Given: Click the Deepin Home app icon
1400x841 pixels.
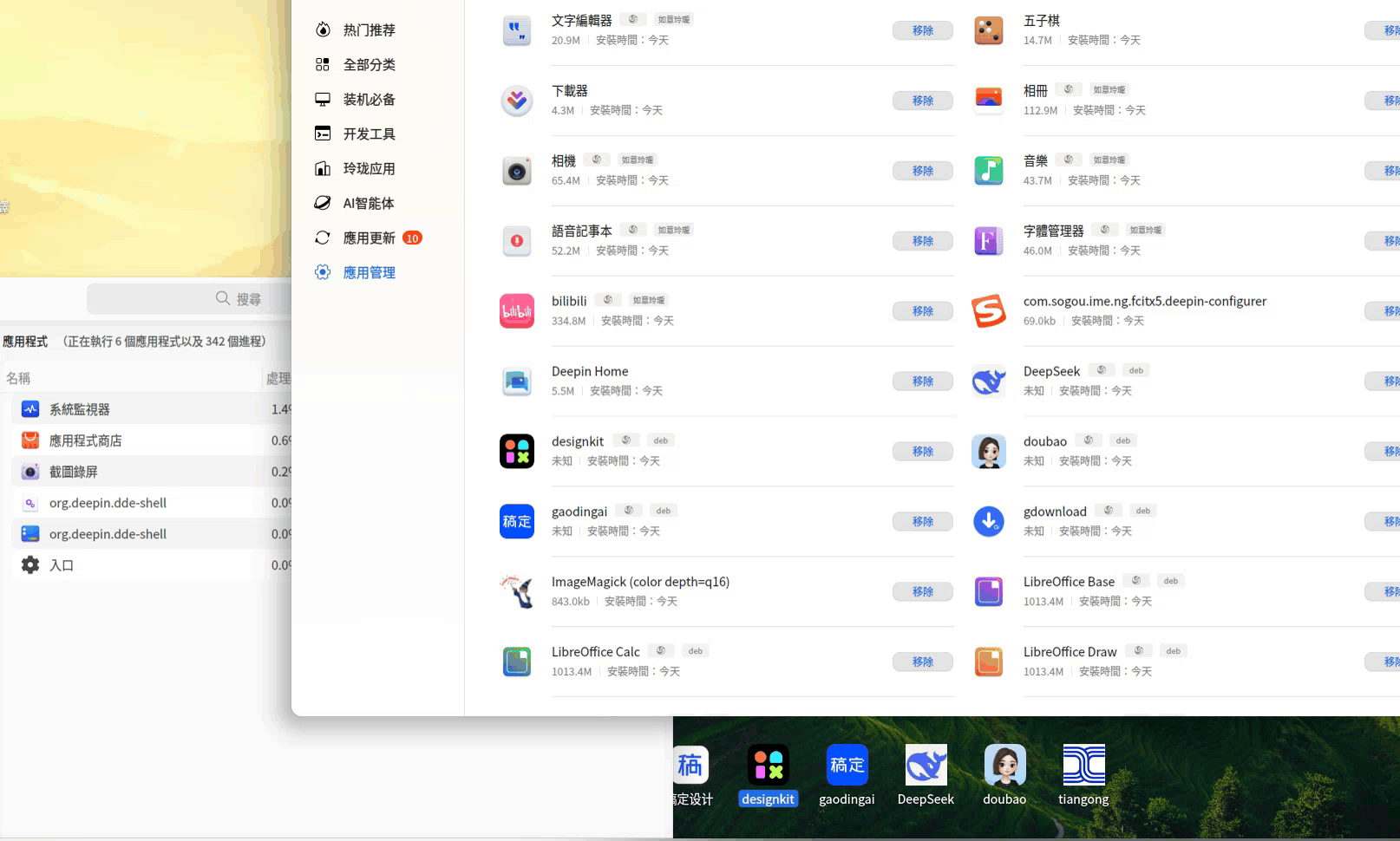Looking at the screenshot, I should coord(517,381).
